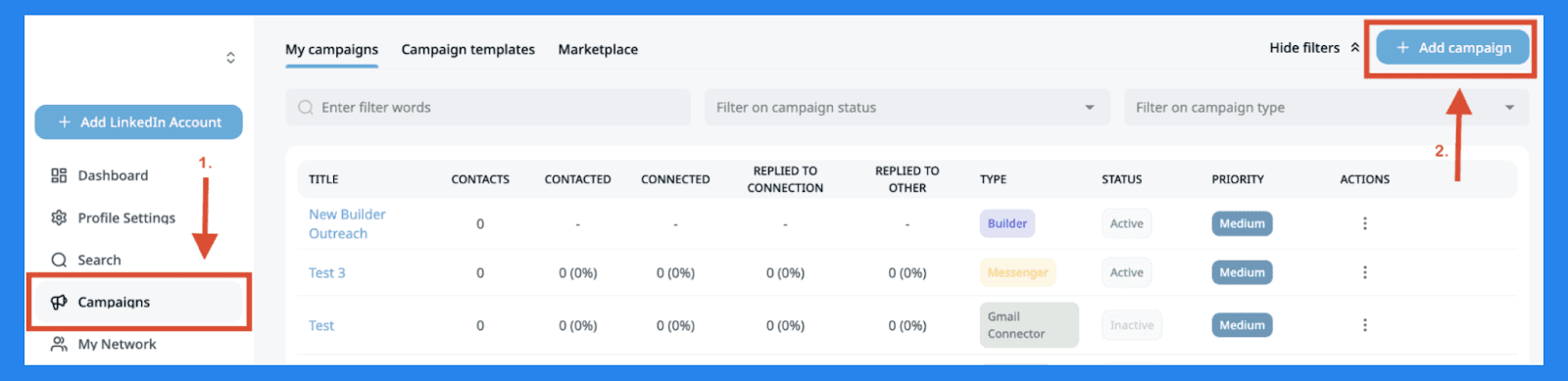The height and width of the screenshot is (381, 1568).
Task: Click the campaign type dropdown arrow
Action: pos(1509,108)
